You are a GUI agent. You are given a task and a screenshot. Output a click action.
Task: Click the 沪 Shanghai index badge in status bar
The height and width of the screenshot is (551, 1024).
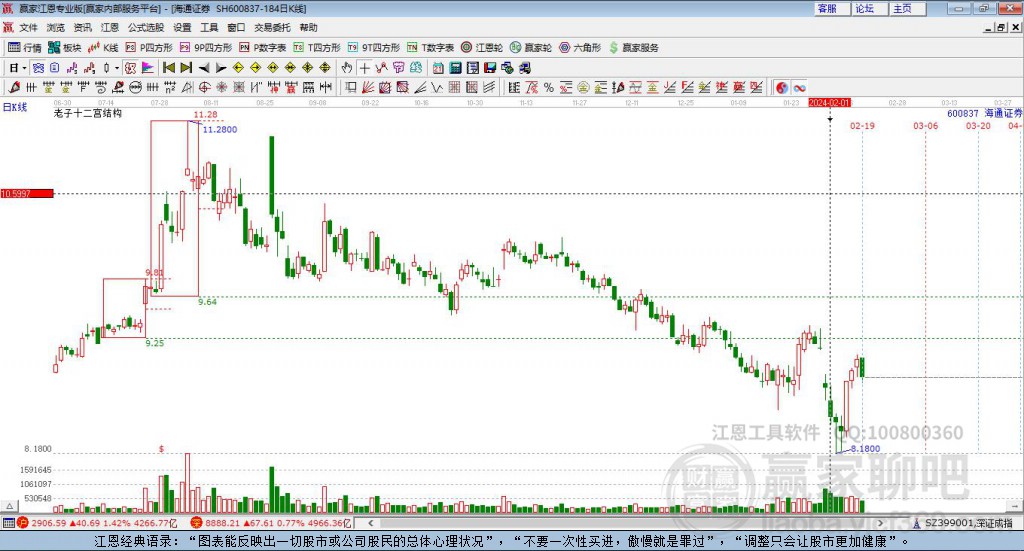(23, 523)
